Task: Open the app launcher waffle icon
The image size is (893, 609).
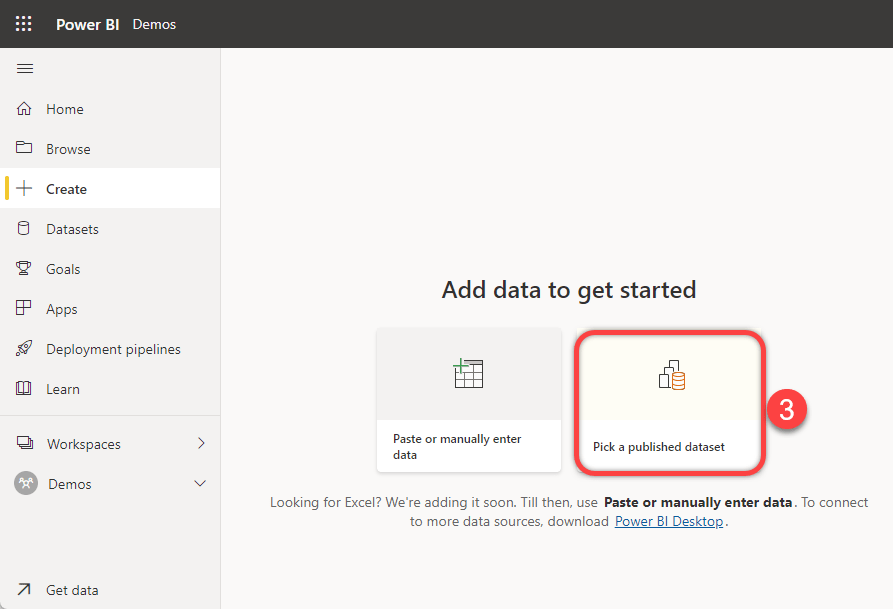Action: [x=24, y=24]
